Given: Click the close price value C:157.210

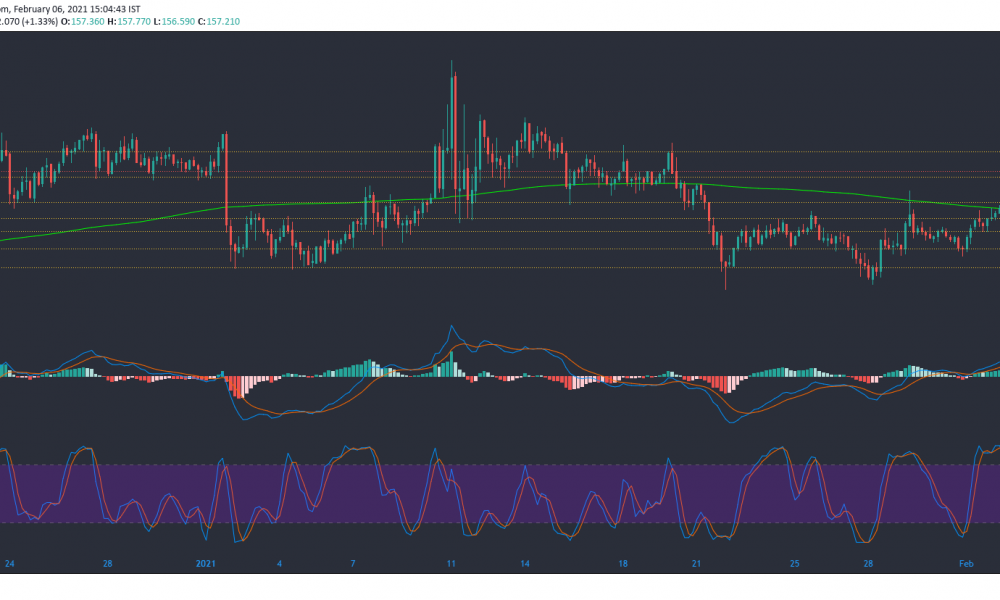Looking at the screenshot, I should [219, 22].
